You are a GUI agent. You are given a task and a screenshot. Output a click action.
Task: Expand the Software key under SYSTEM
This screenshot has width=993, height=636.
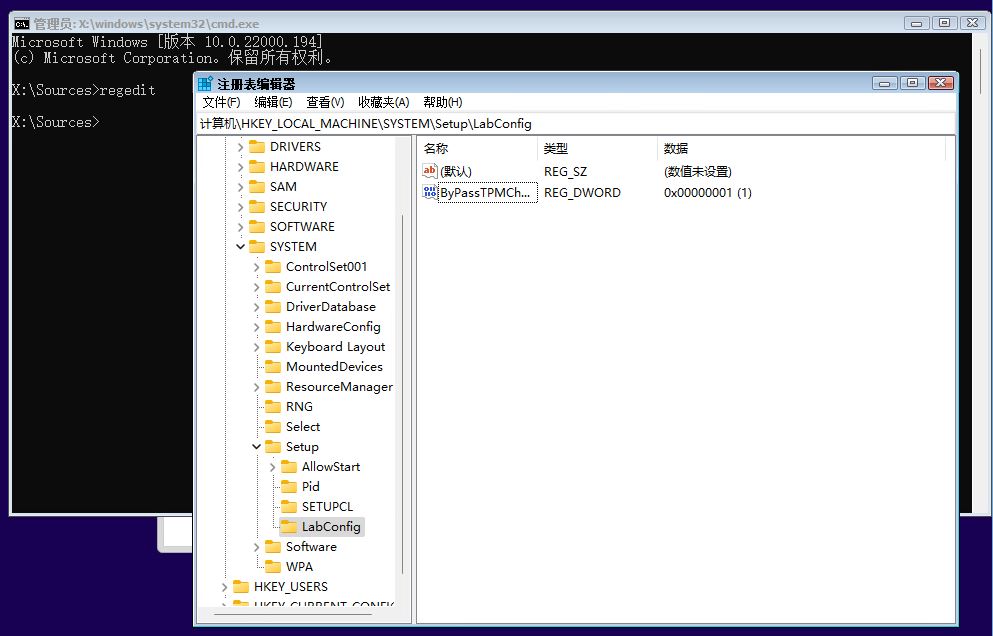point(256,547)
